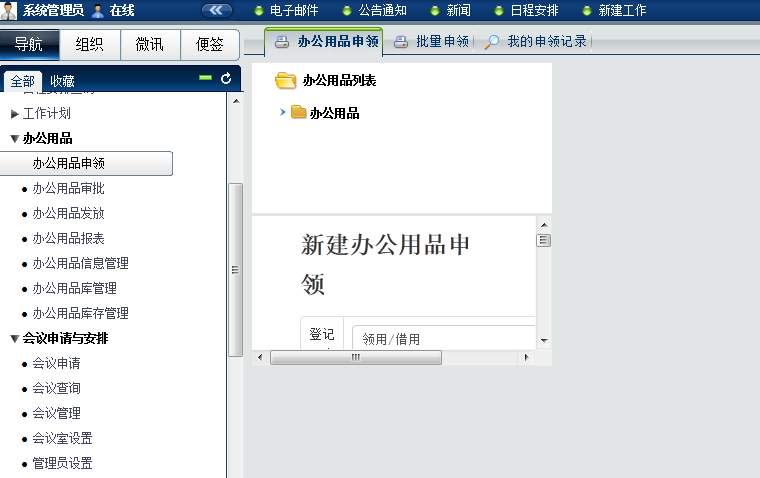Open 办公用品发放 in the sidebar
The height and width of the screenshot is (478, 760).
(x=68, y=213)
